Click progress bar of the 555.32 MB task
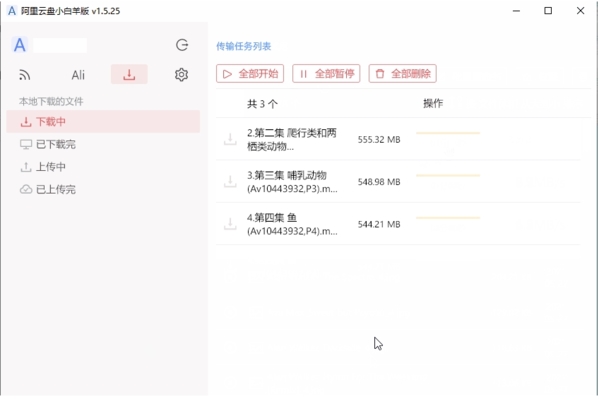Screen dimensions: 599x399 pyautogui.click(x=448, y=133)
